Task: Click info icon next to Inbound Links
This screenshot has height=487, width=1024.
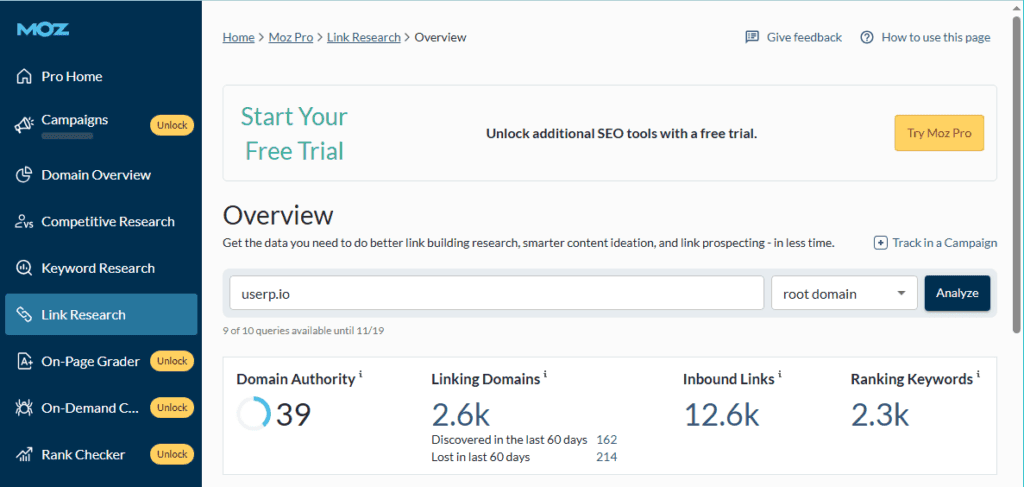Action: coord(780,375)
